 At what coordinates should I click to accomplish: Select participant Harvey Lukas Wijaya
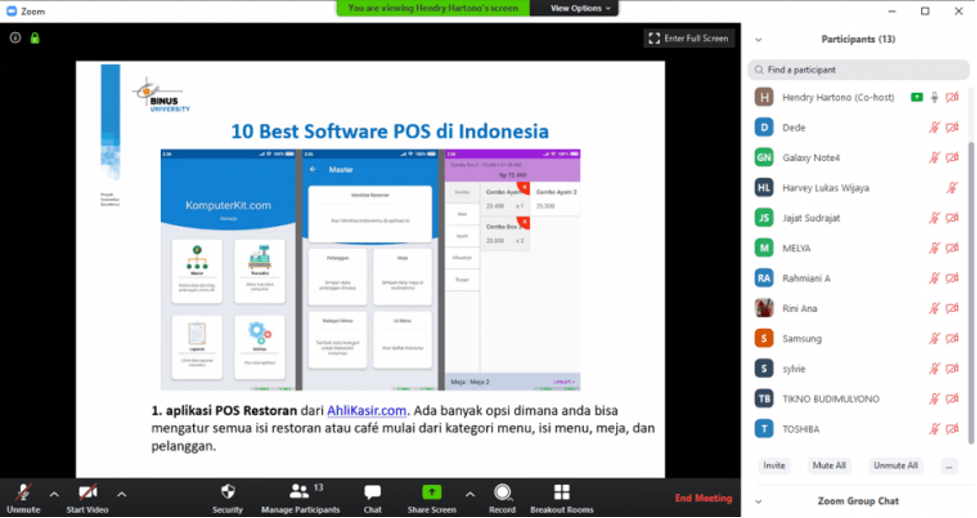[x=858, y=188]
